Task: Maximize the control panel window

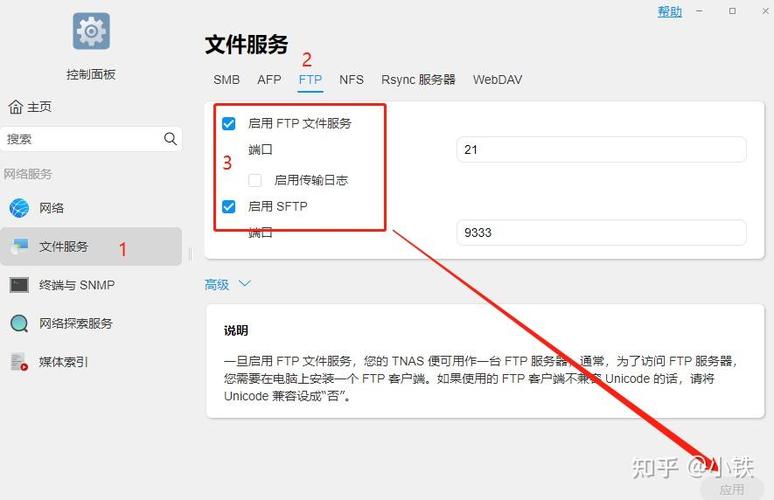Action: pos(732,11)
